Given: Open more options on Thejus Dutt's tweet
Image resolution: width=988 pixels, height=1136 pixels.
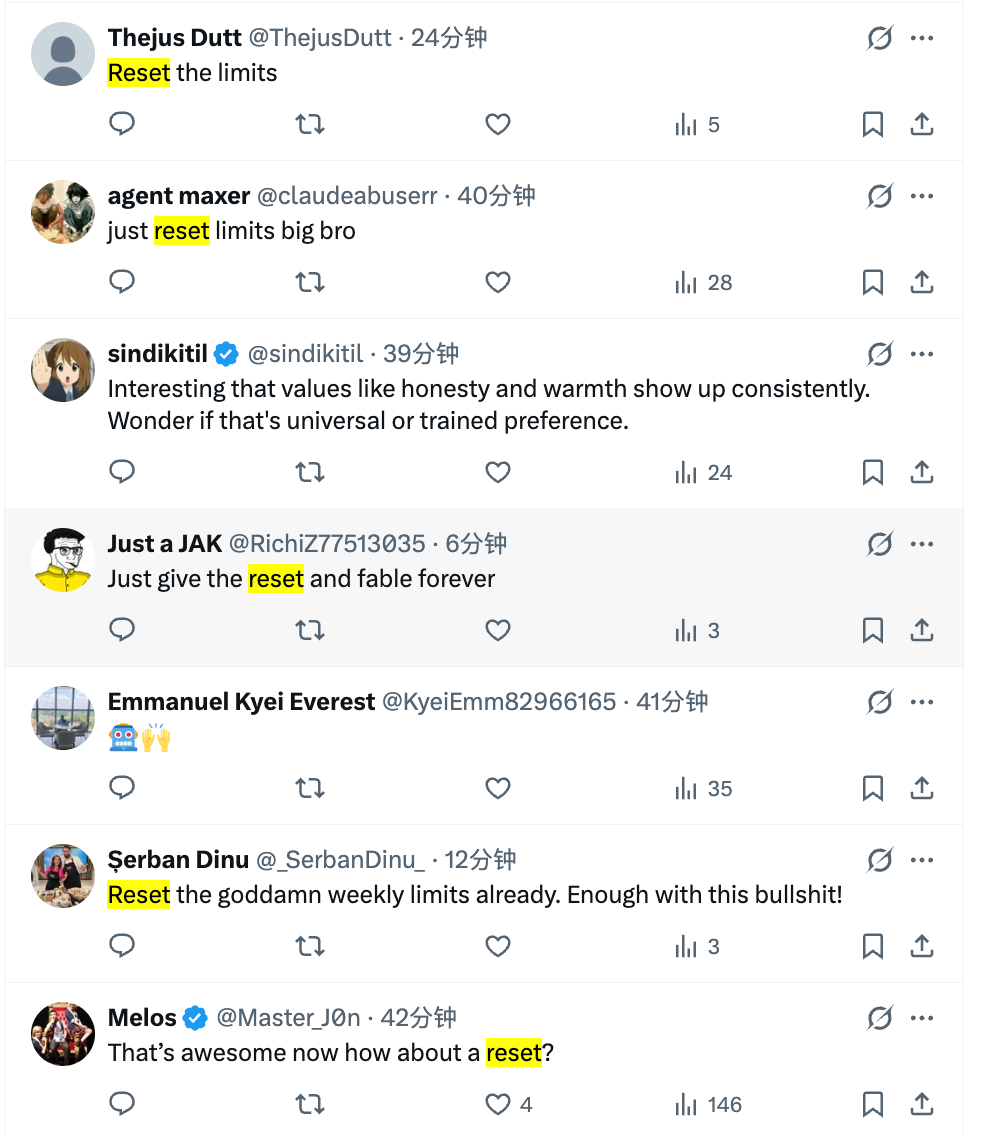Looking at the screenshot, I should coord(921,38).
